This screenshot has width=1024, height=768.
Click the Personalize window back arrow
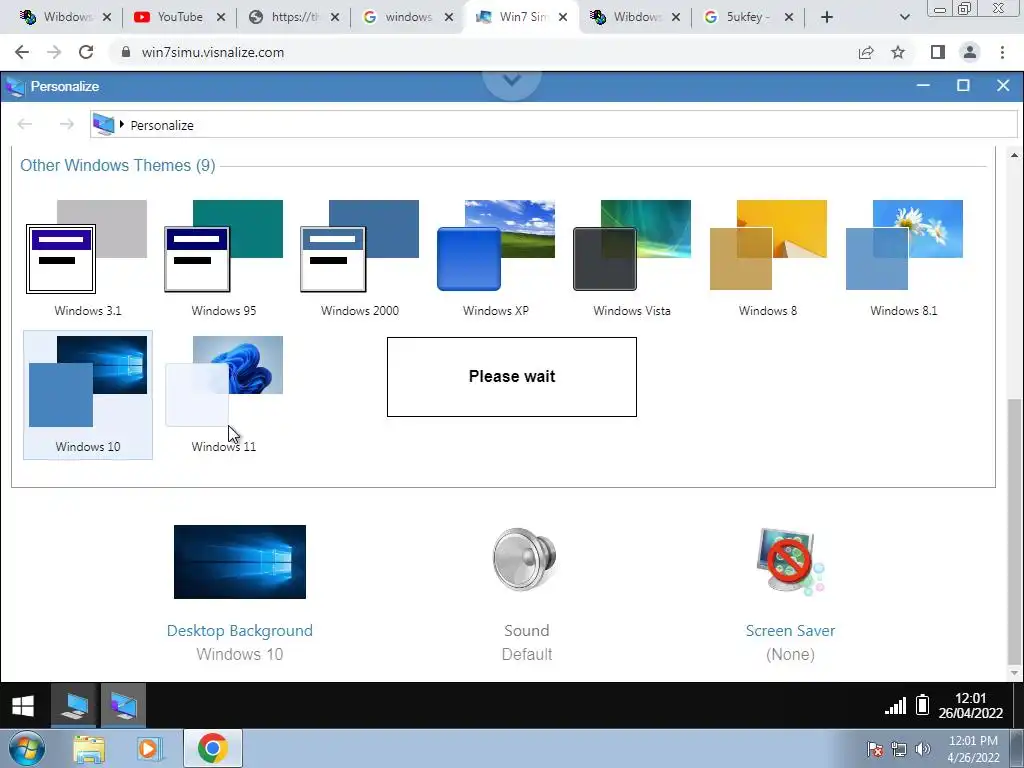tap(25, 124)
